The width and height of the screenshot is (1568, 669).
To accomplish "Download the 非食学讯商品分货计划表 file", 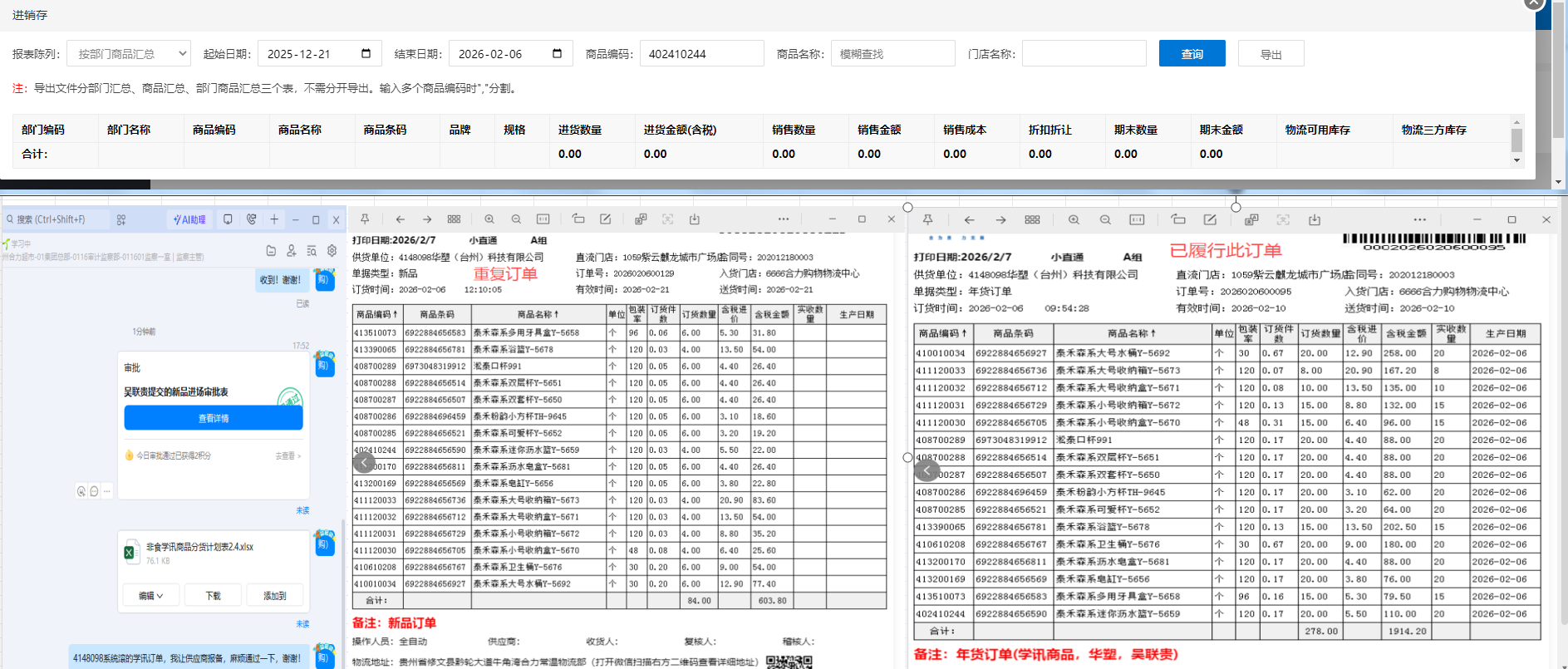I will 214,596.
